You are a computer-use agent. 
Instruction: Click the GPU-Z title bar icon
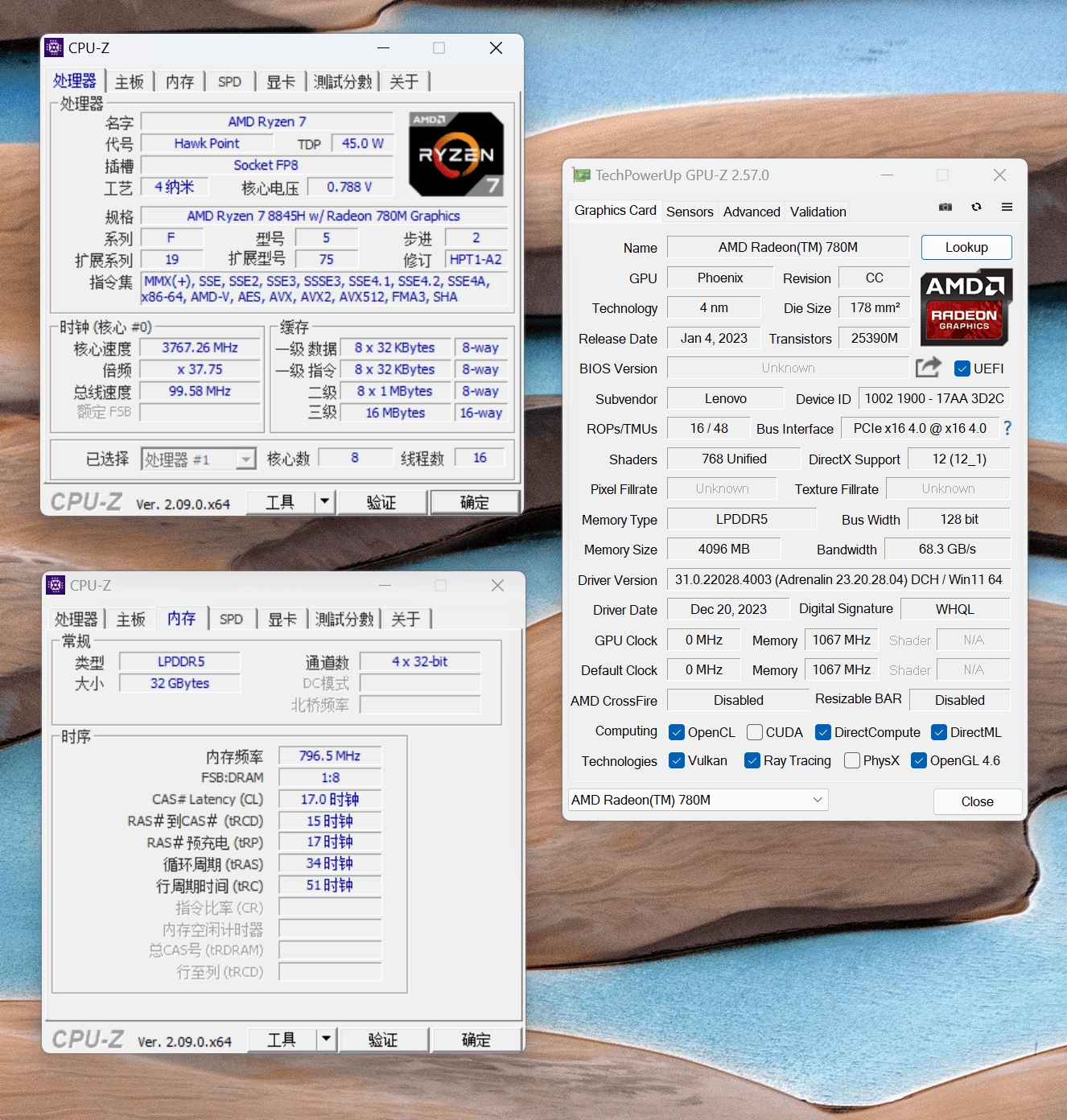point(581,175)
